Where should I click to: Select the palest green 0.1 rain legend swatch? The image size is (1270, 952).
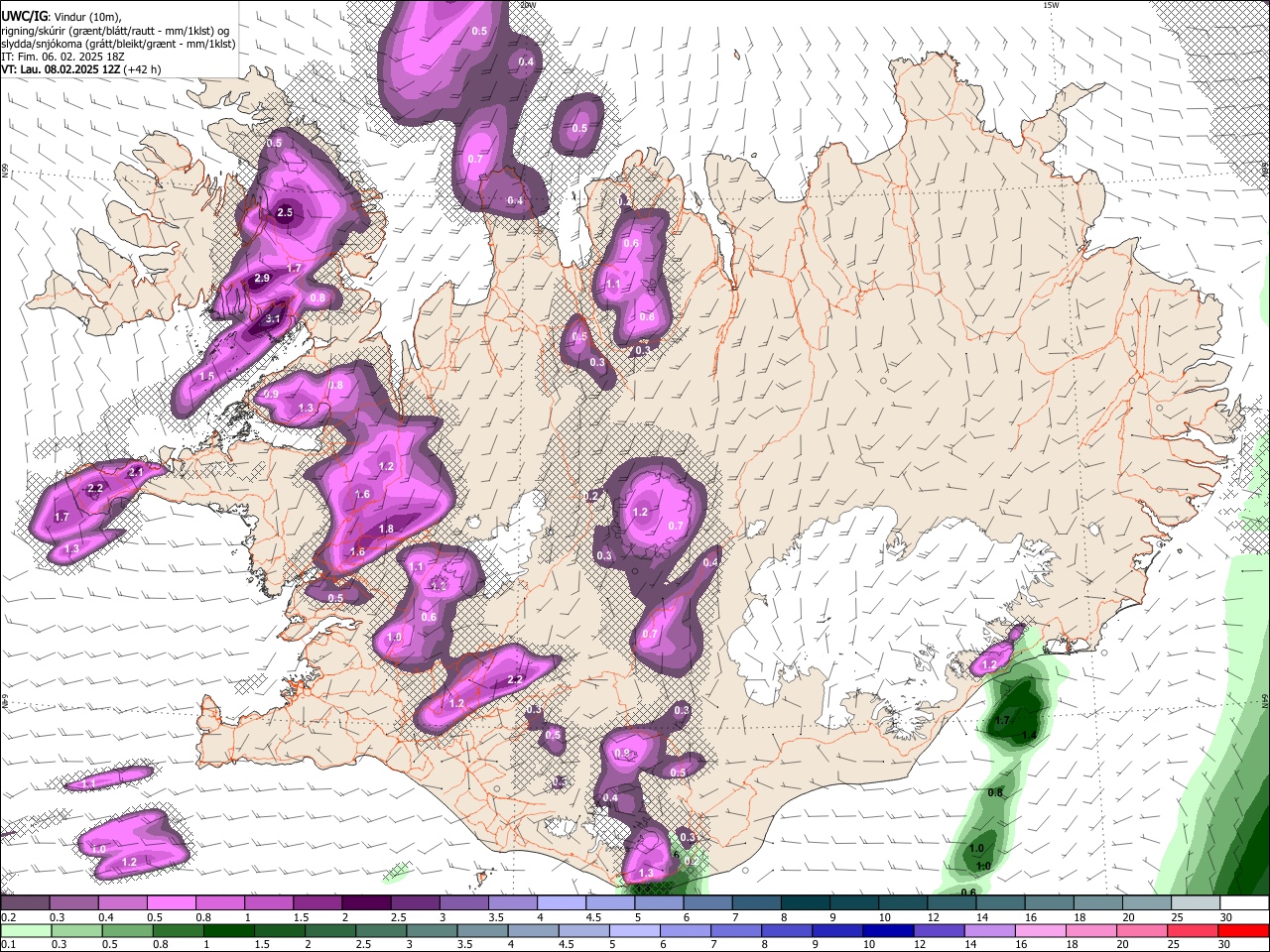(25, 930)
